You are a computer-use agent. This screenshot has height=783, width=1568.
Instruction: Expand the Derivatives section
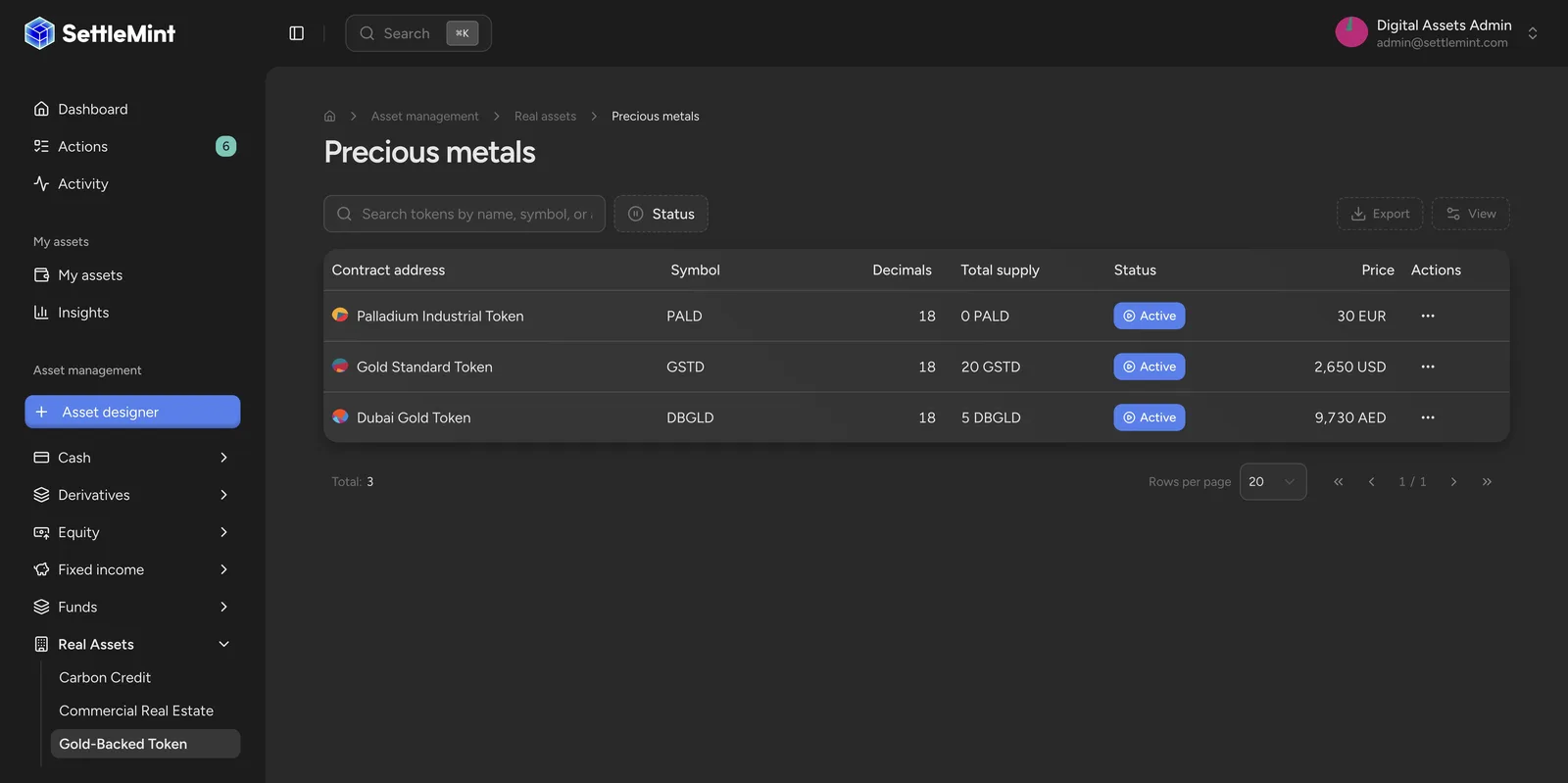click(x=223, y=495)
